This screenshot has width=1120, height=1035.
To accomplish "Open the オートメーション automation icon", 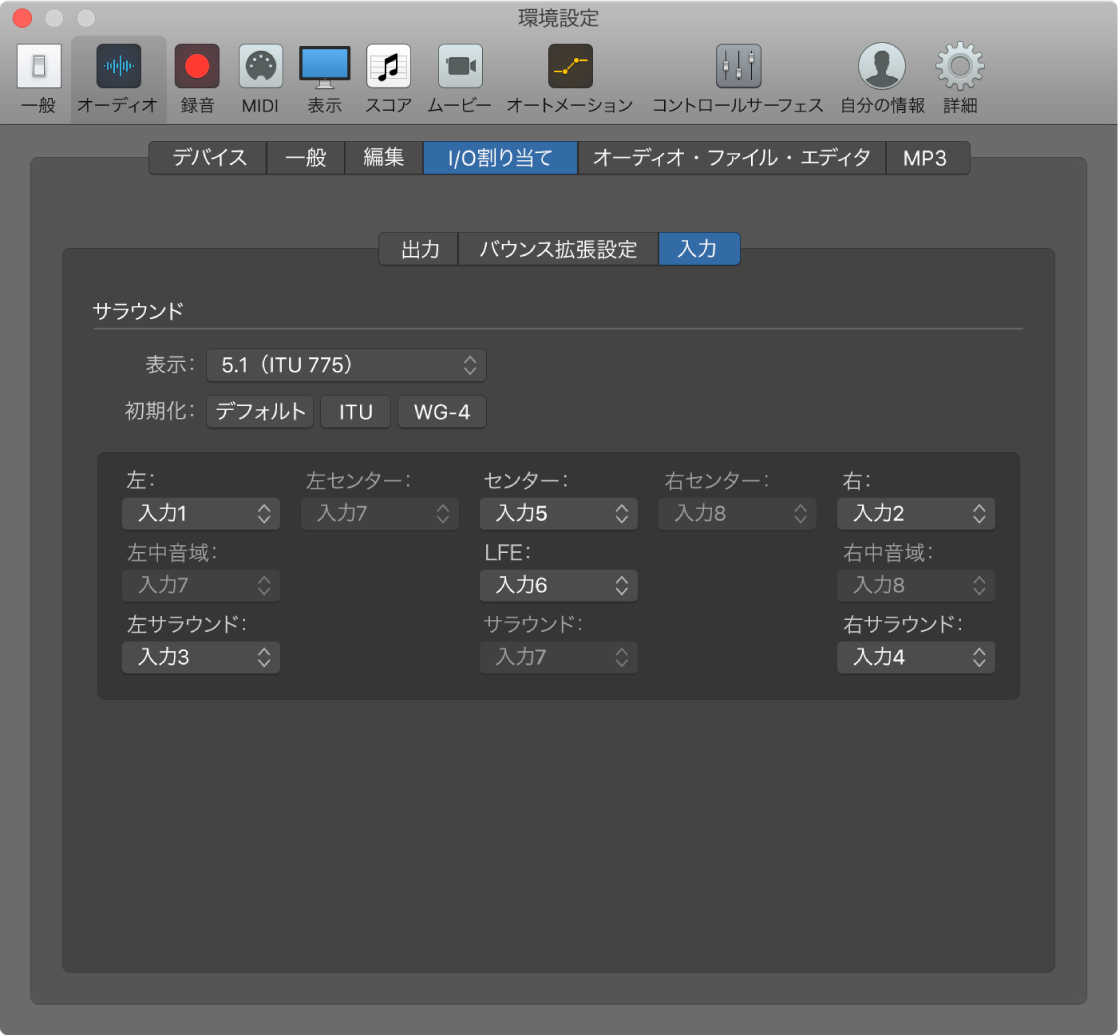I will (x=570, y=67).
